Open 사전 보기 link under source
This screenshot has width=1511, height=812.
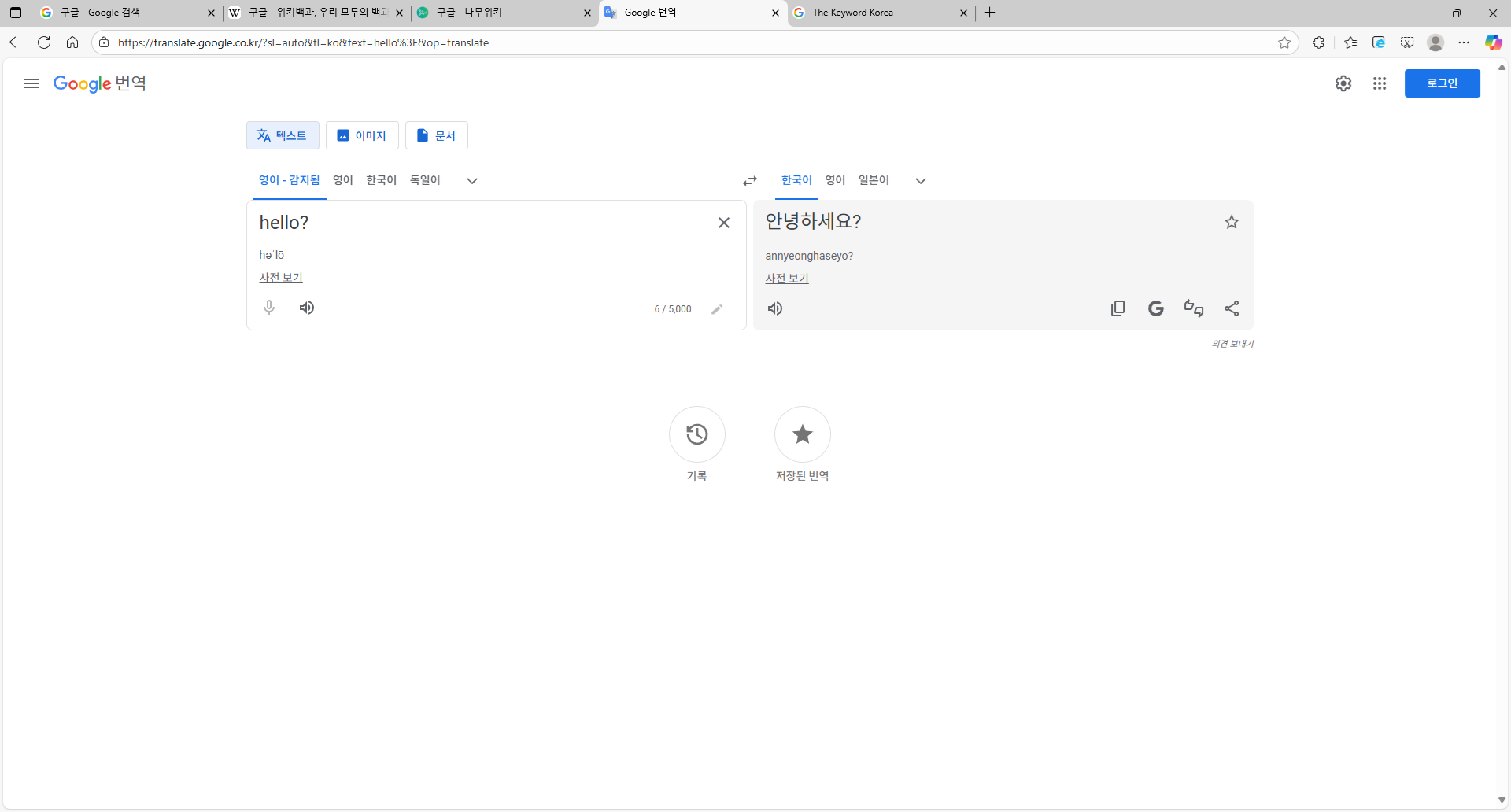click(x=281, y=278)
